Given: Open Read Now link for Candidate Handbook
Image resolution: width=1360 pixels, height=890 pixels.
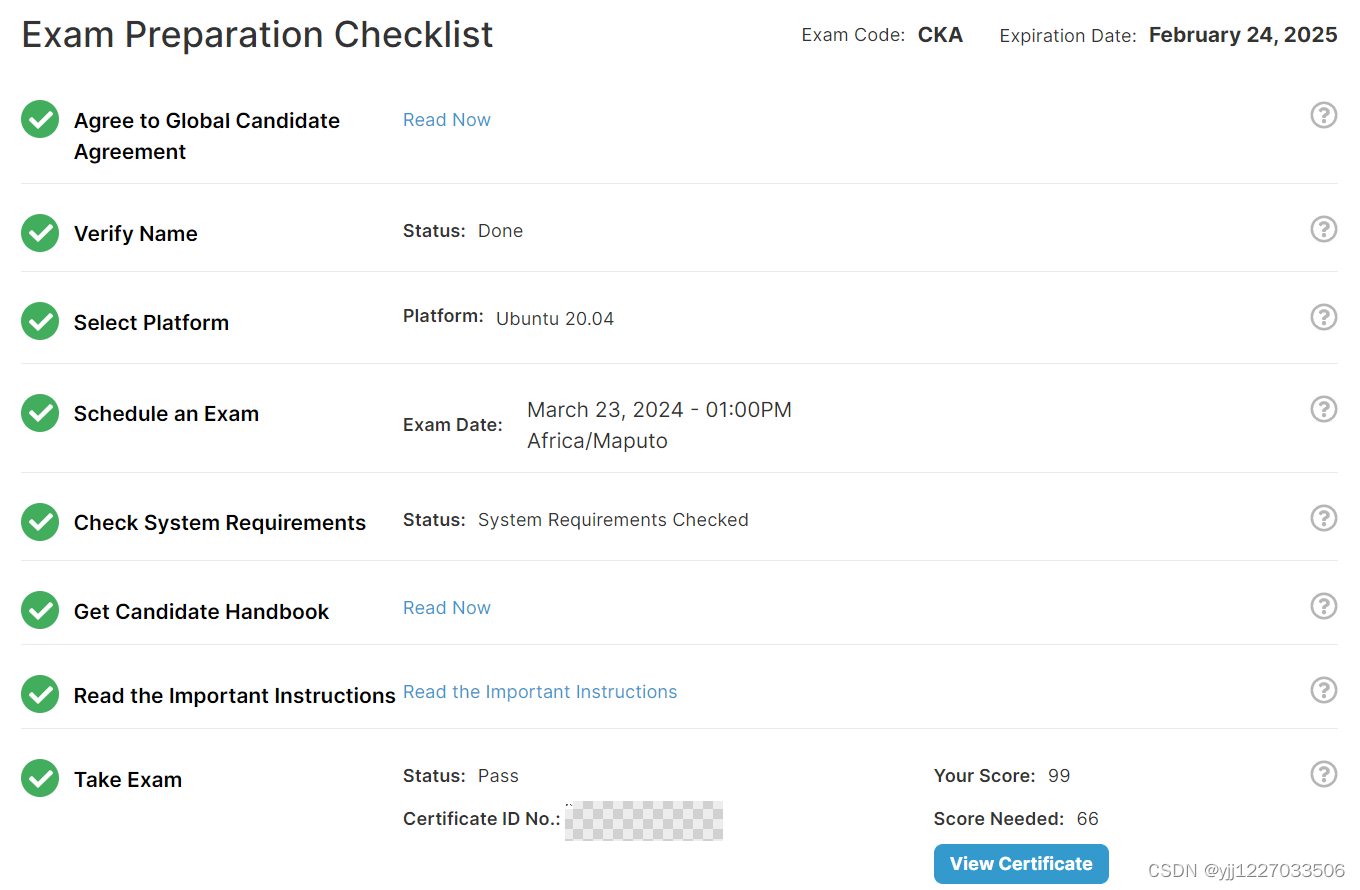Looking at the screenshot, I should click(x=446, y=608).
